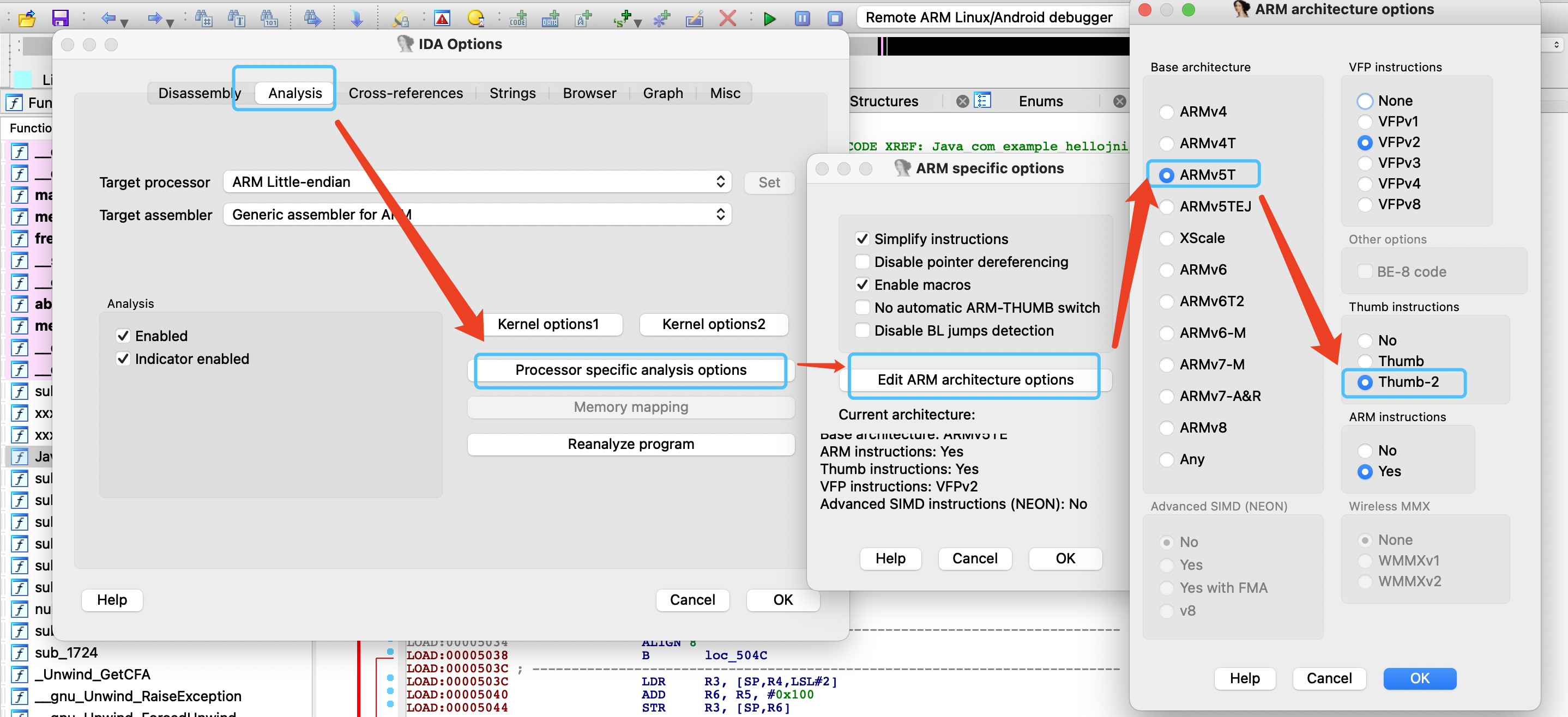
Task: Click the CODE plus toolbar icon
Action: pos(518,18)
